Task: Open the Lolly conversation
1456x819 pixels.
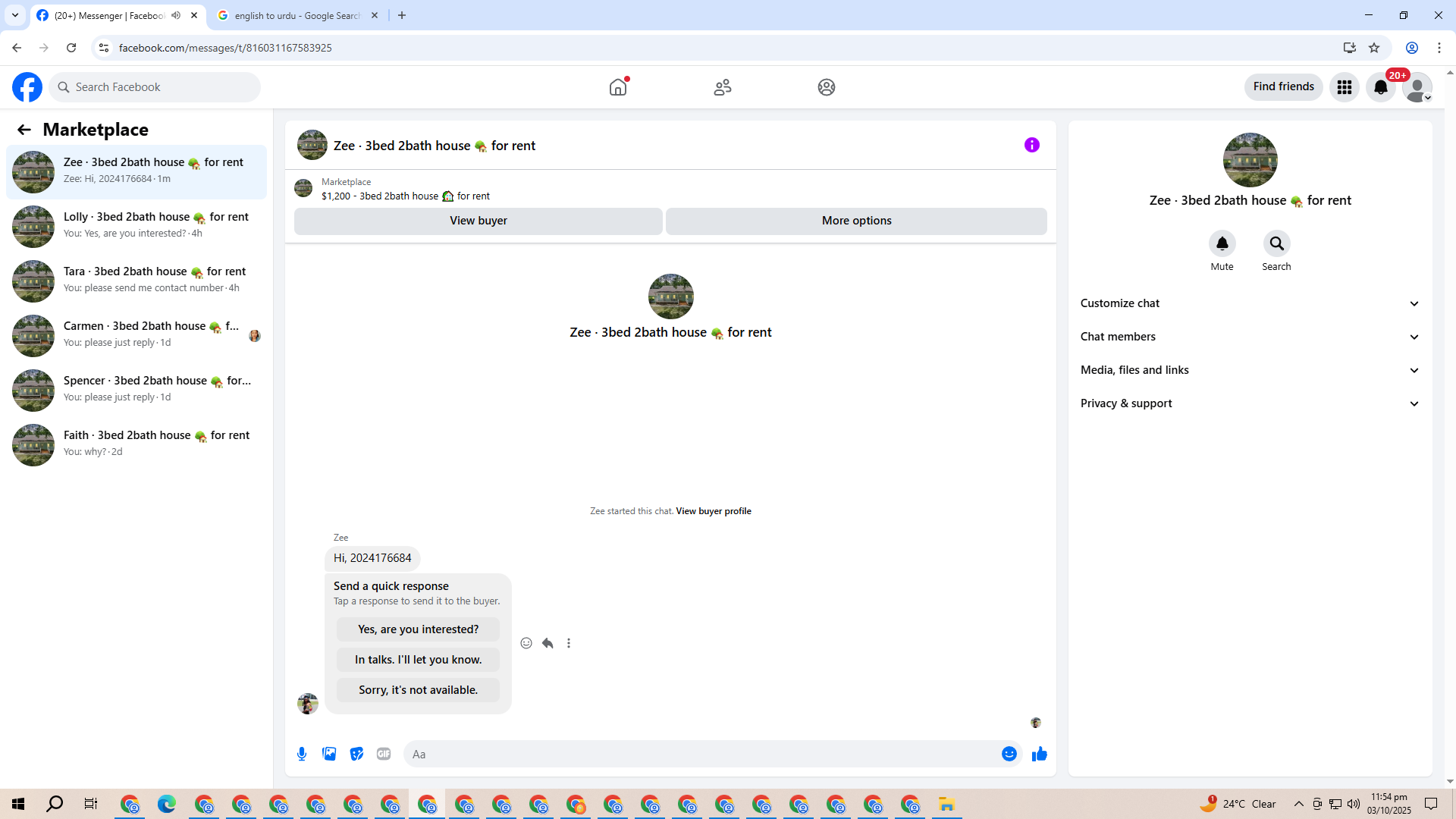Action: (136, 227)
